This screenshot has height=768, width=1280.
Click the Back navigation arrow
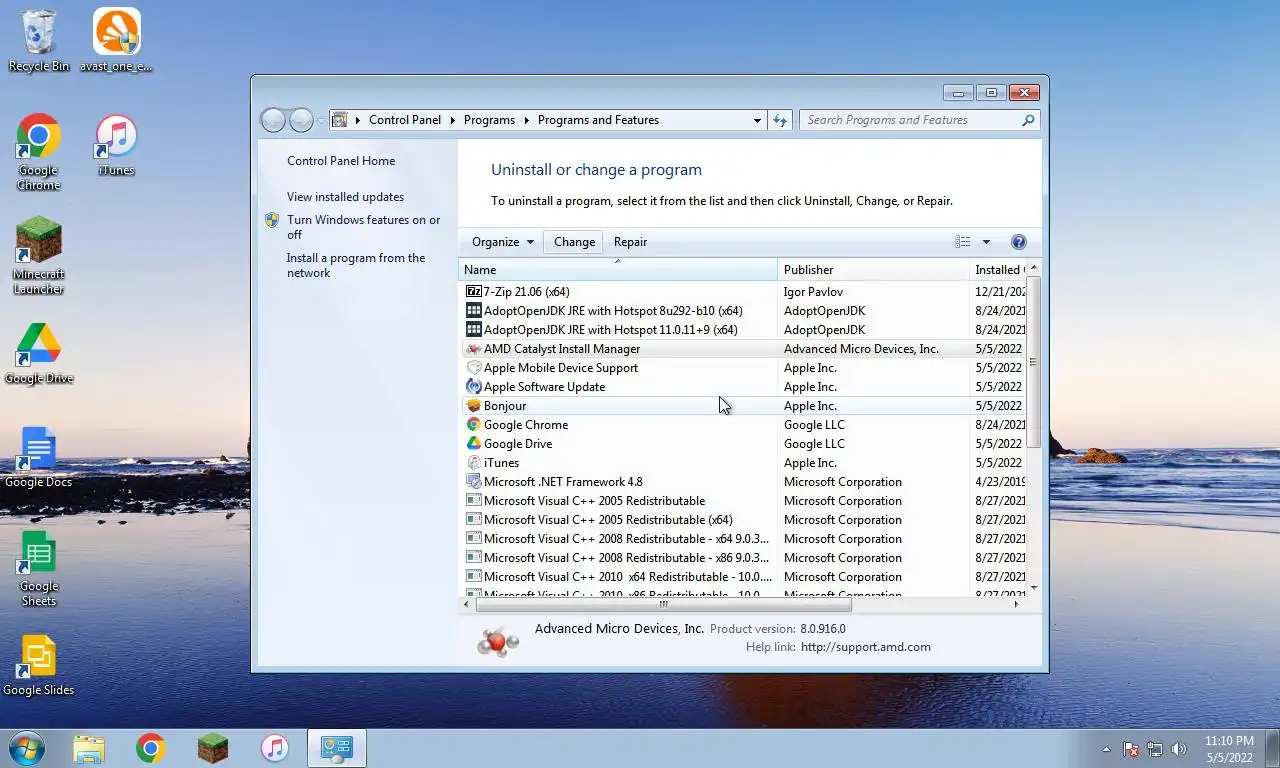273,120
